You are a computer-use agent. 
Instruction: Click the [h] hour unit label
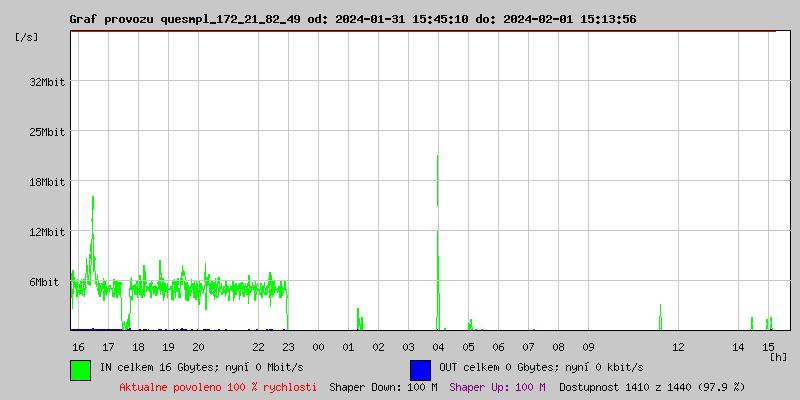[x=778, y=356]
